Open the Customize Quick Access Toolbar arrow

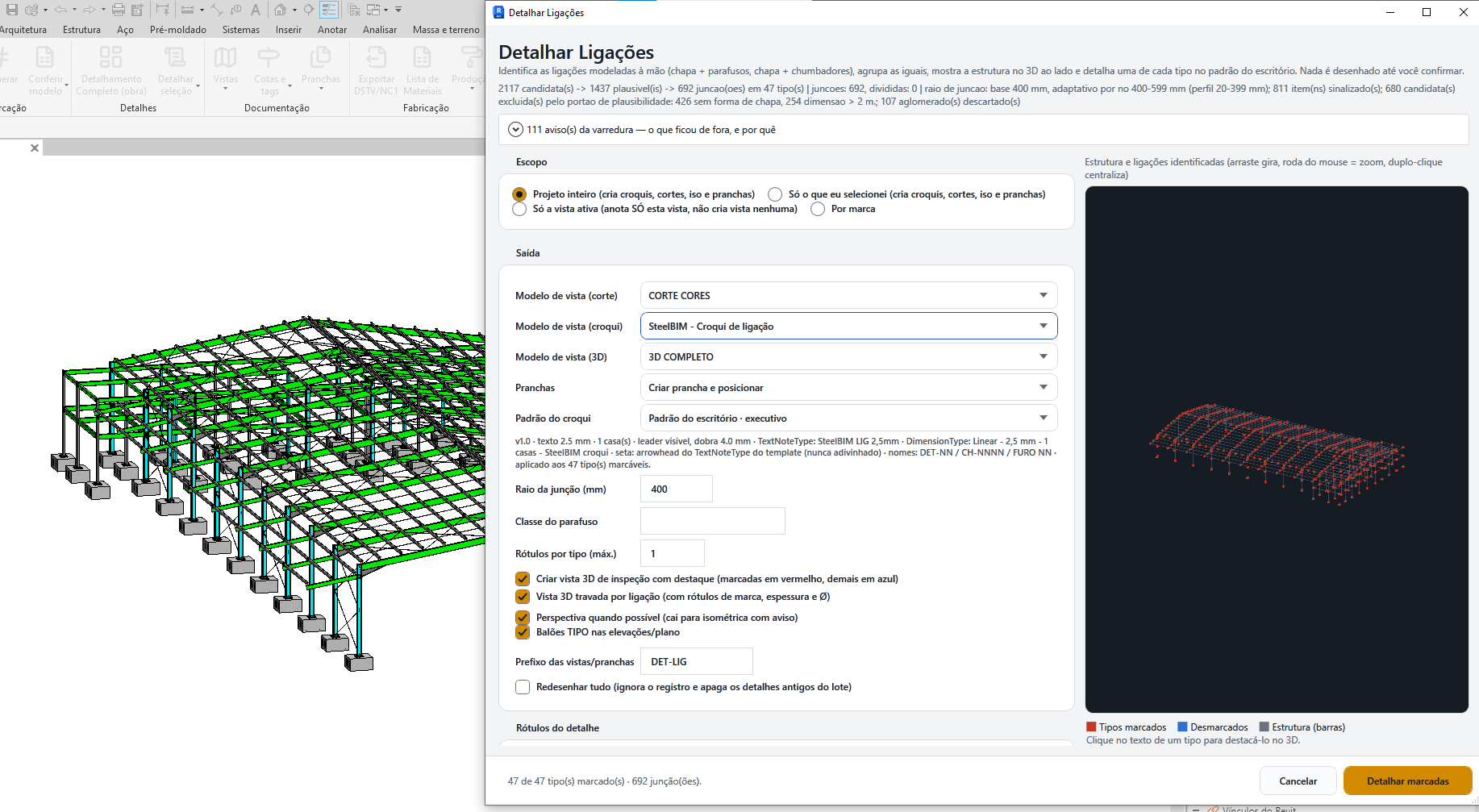[398, 10]
